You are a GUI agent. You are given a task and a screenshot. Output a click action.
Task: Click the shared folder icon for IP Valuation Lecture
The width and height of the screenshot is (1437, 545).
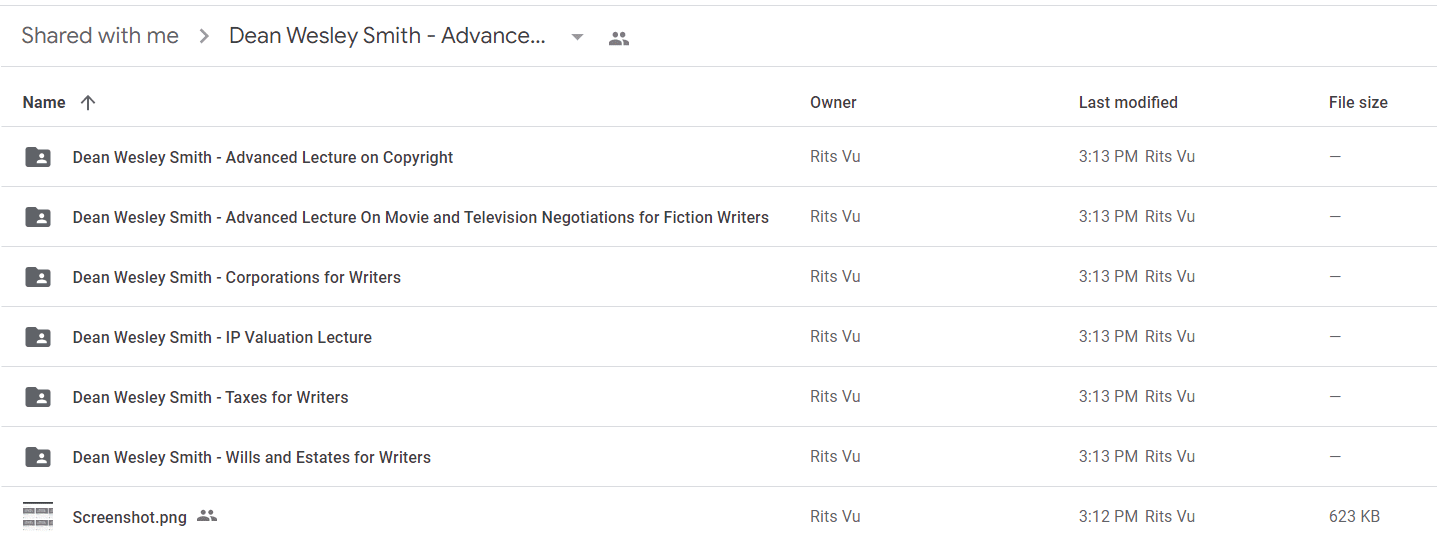pyautogui.click(x=38, y=337)
